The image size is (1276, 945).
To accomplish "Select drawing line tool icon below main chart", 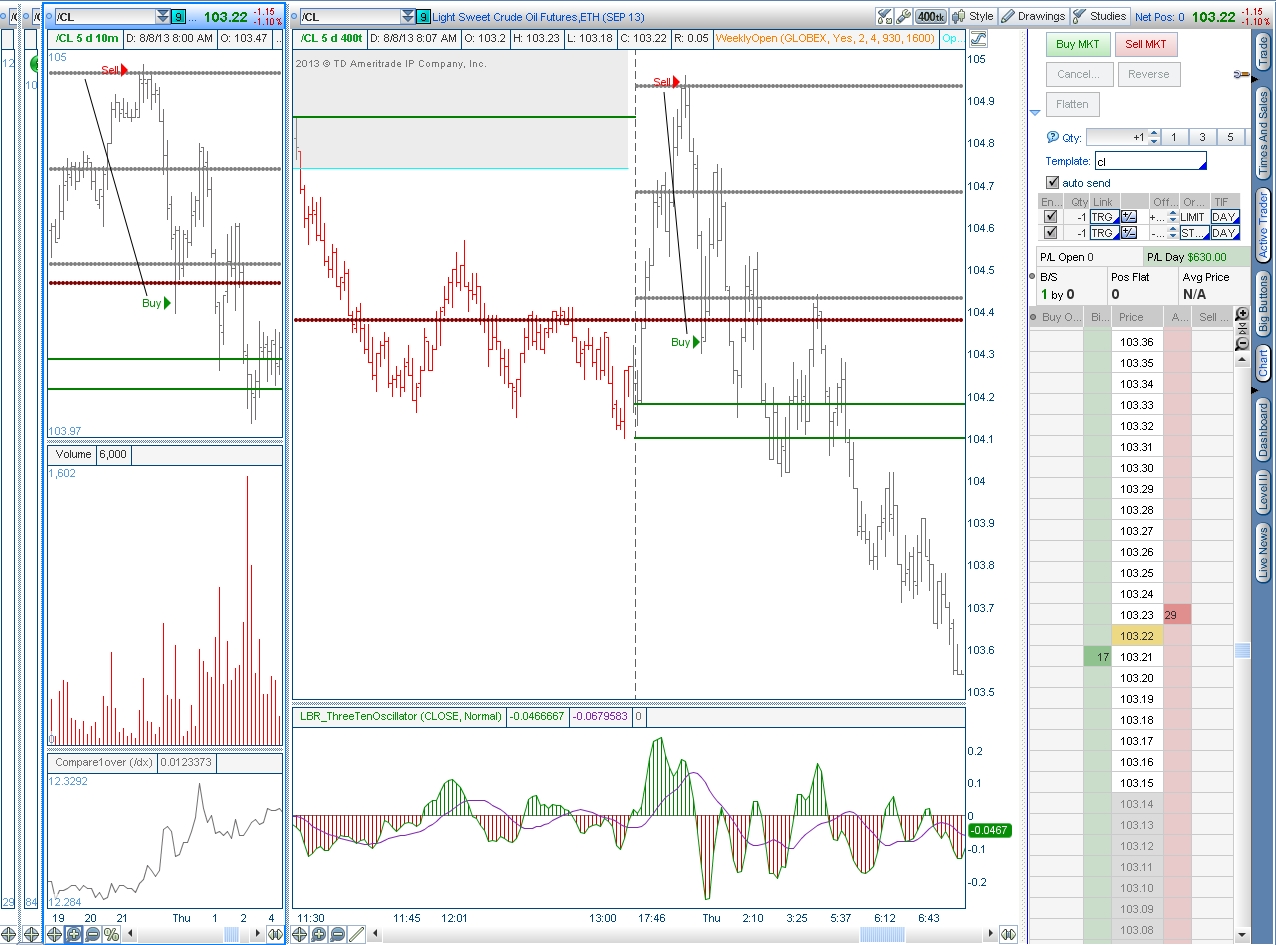I will 355,934.
